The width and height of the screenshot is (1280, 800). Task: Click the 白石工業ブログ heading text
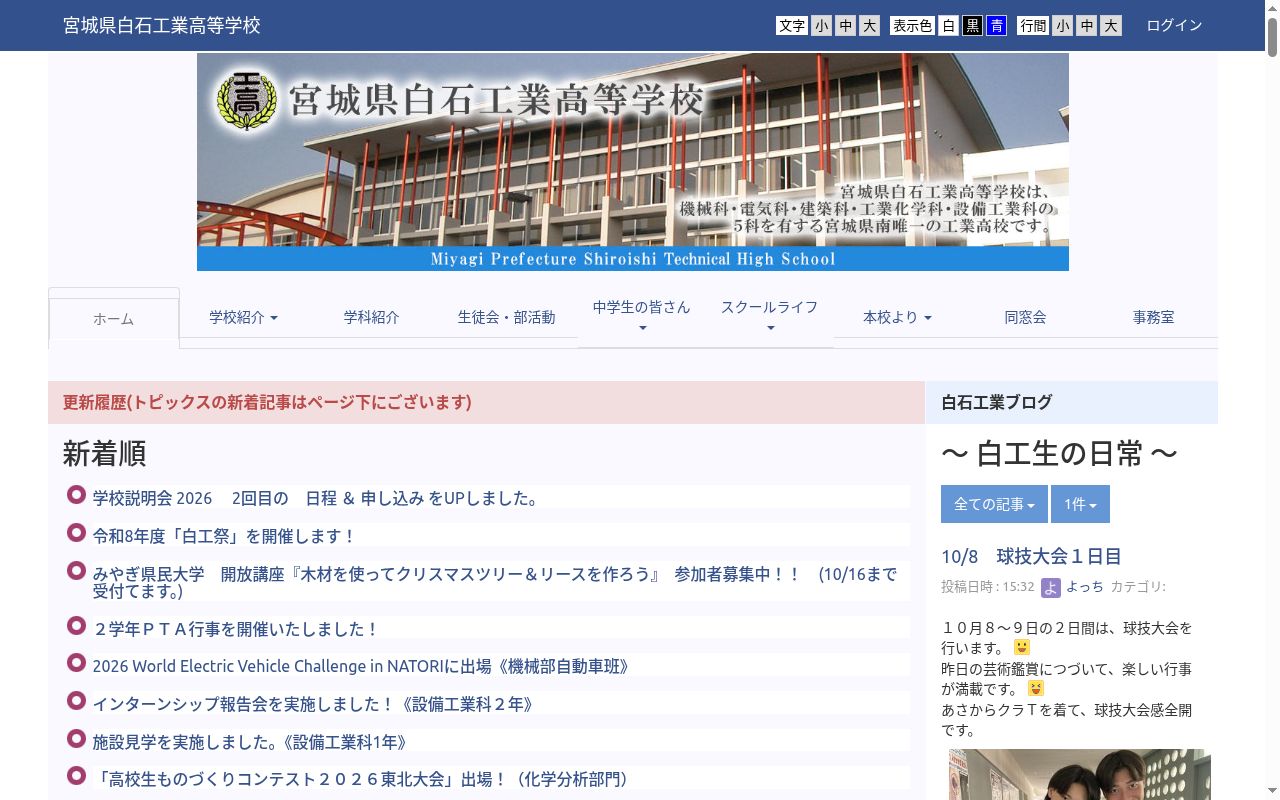click(x=997, y=402)
